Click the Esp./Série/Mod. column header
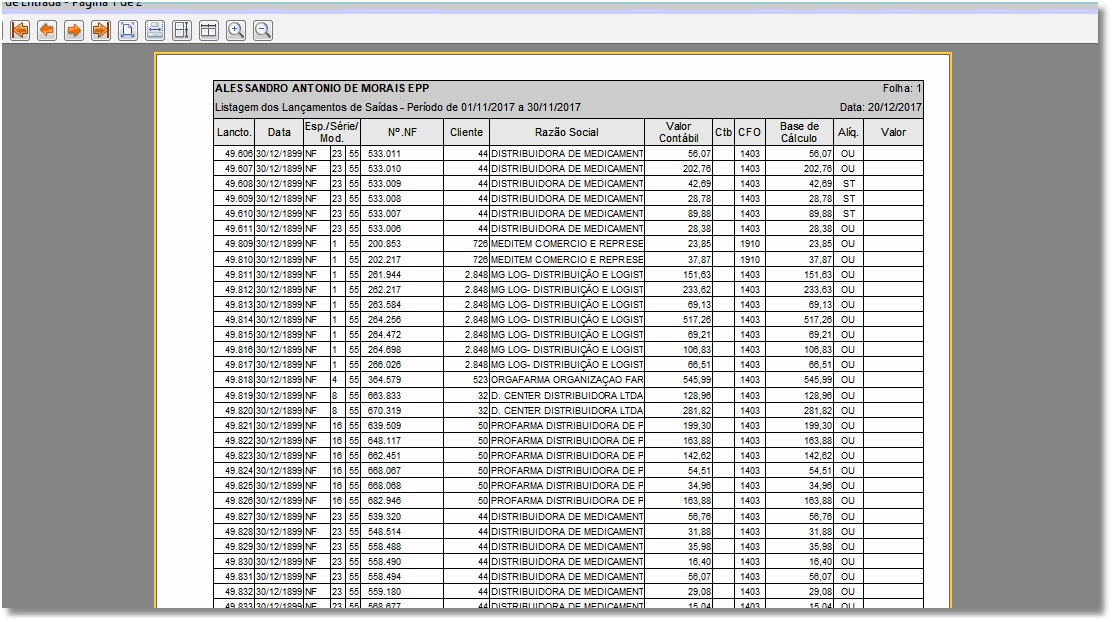The height and width of the screenshot is (622, 1112). click(x=332, y=132)
